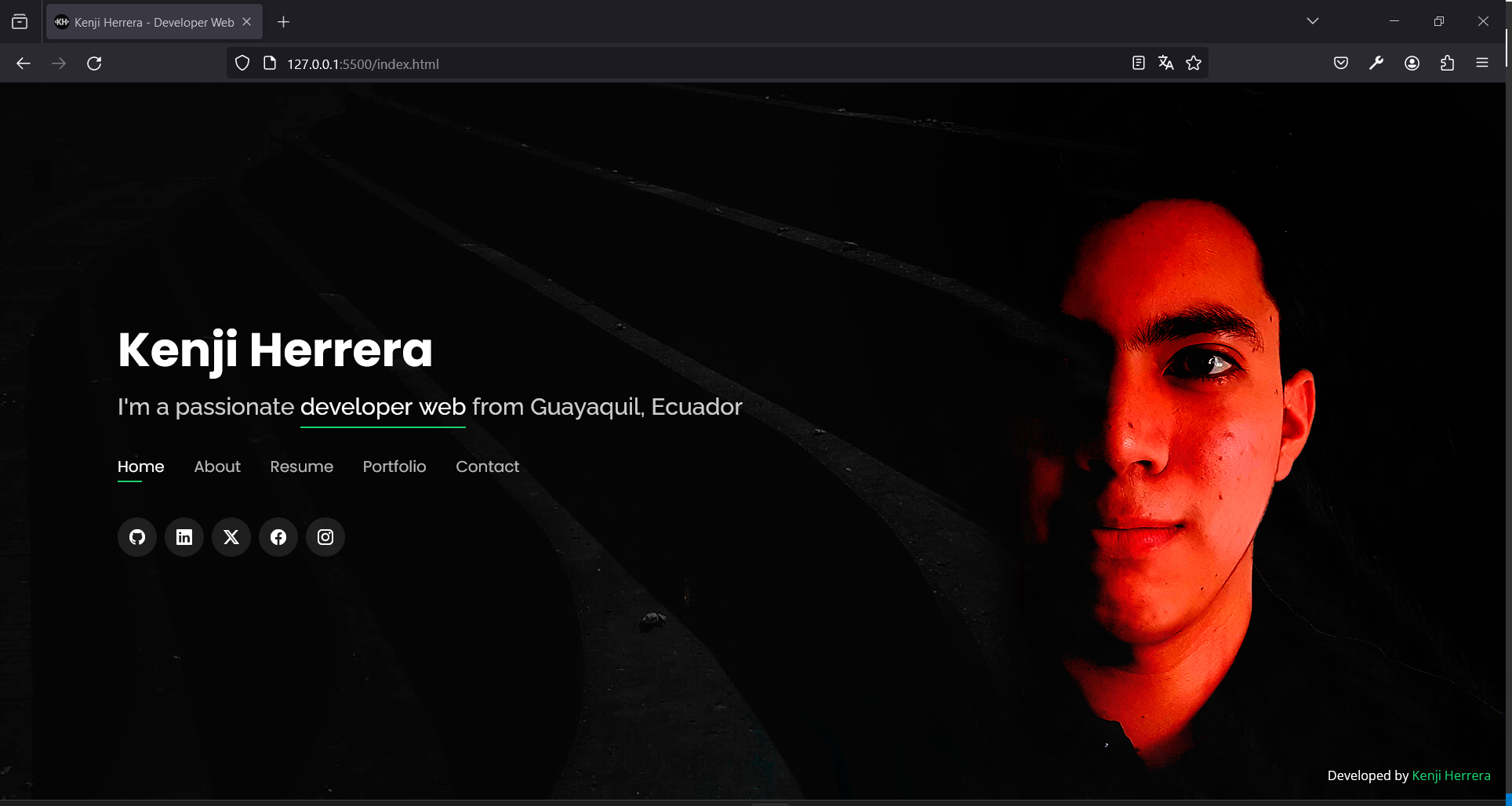Open the Instagram social icon

click(325, 537)
